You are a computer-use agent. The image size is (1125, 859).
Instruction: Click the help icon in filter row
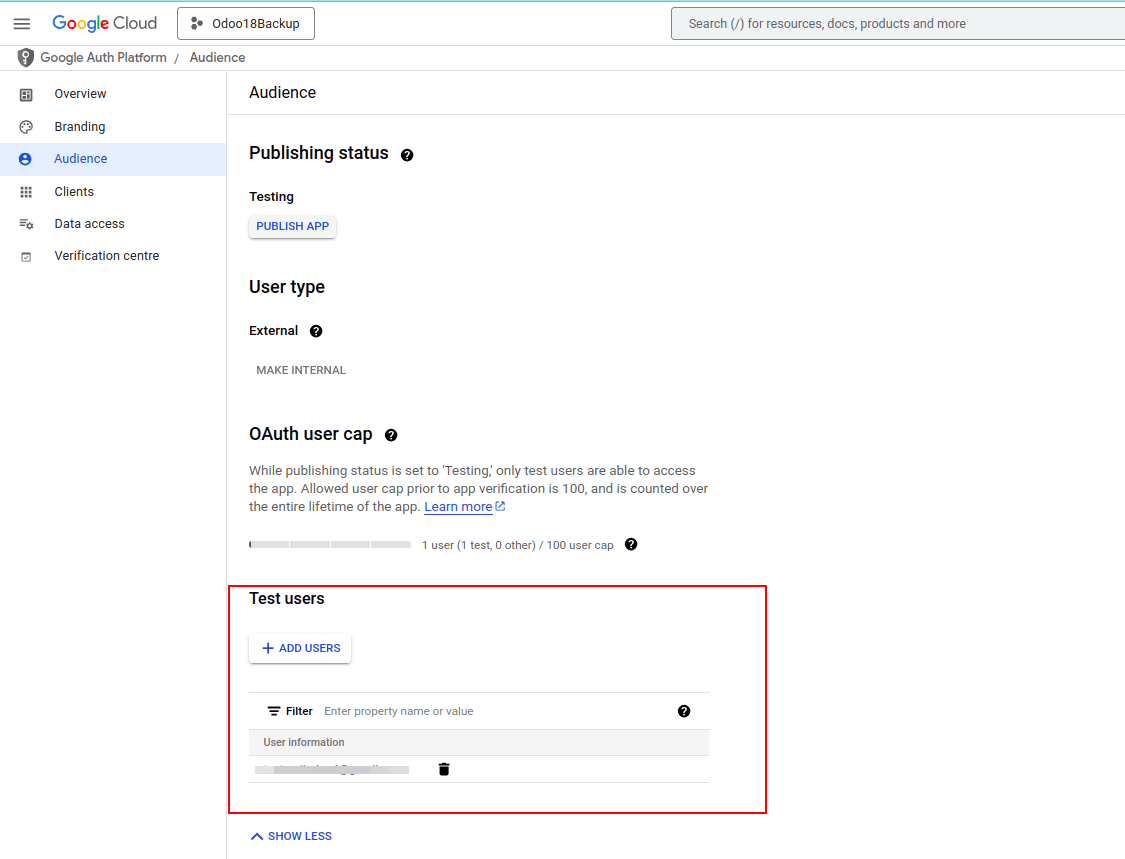684,711
